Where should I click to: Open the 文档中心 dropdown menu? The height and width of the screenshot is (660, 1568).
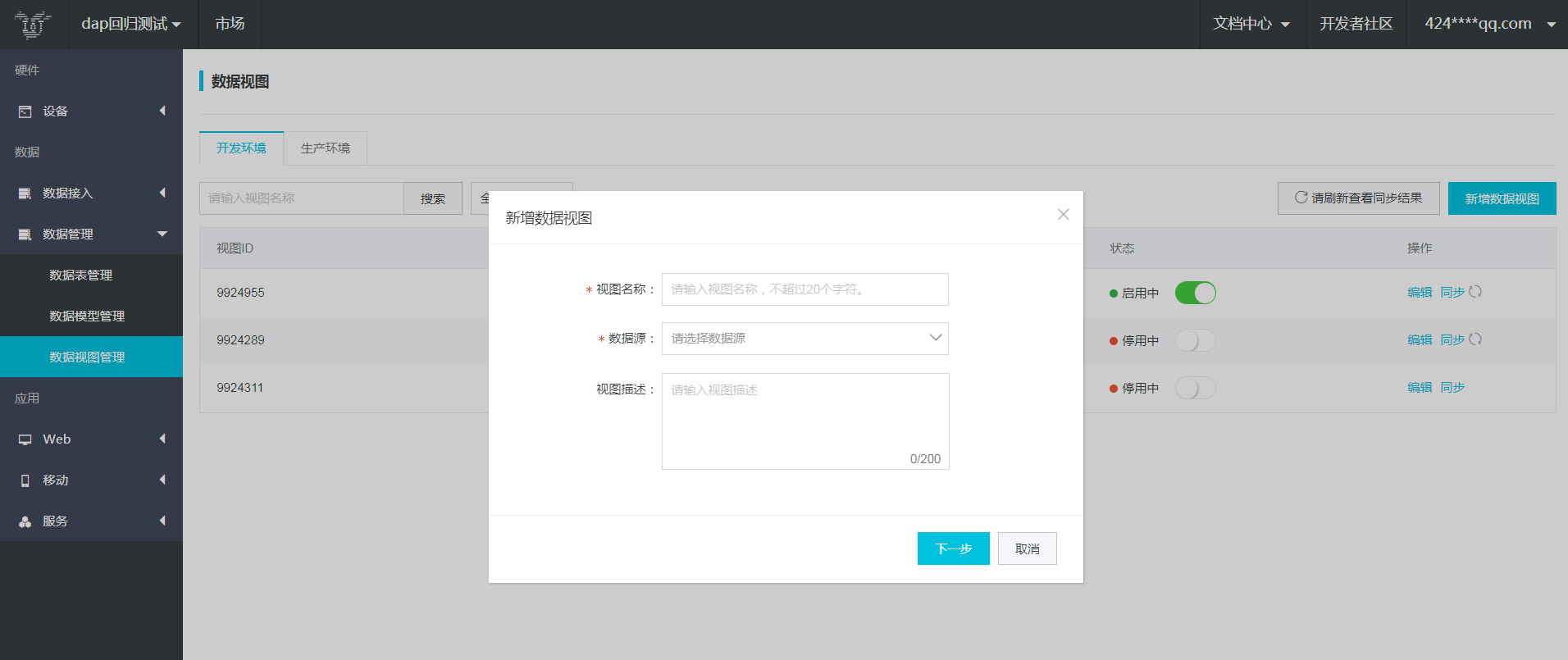1252,24
